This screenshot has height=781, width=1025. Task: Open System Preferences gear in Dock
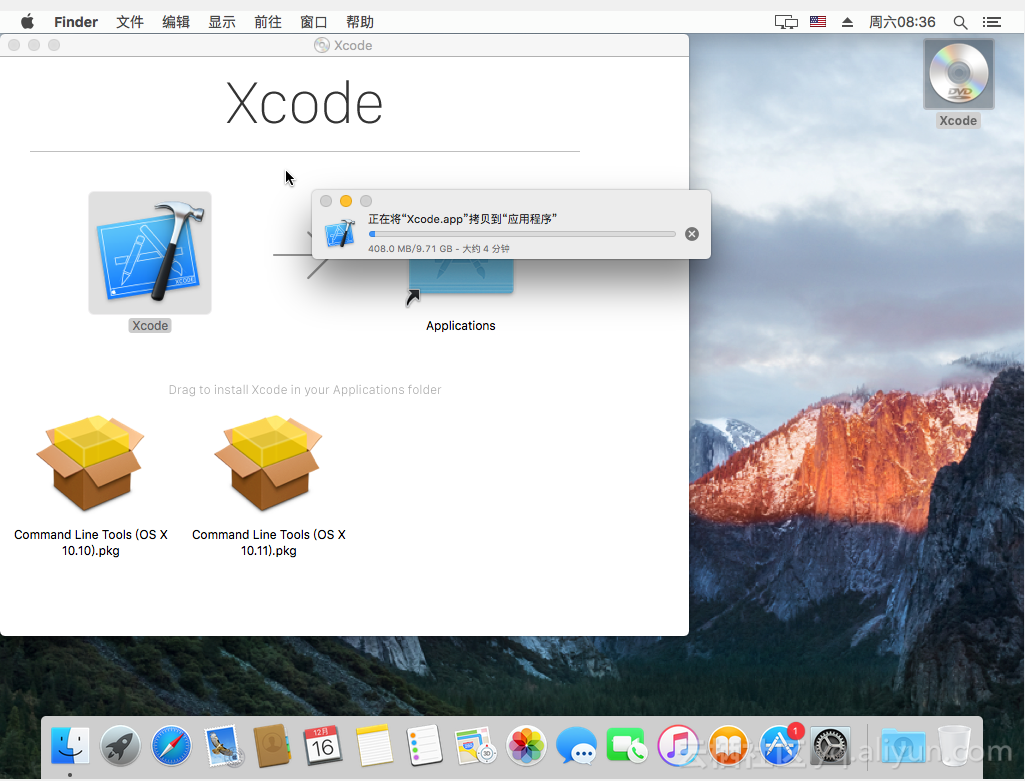[x=831, y=746]
